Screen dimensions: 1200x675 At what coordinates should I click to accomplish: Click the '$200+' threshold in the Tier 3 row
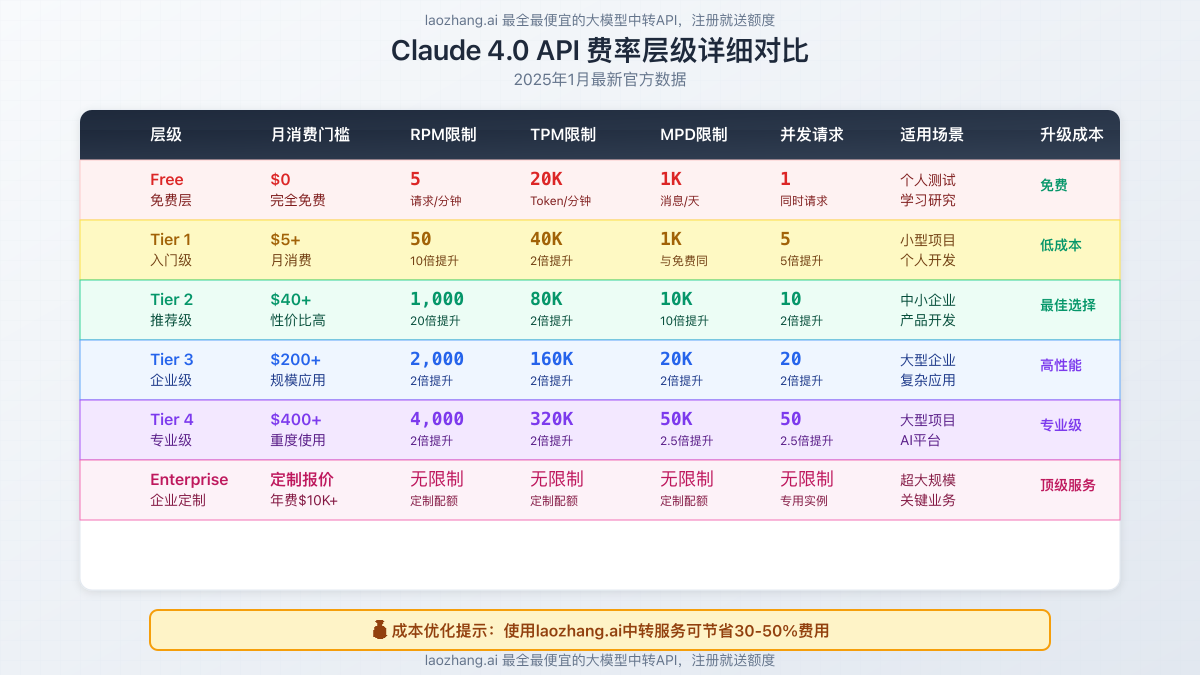(296, 359)
